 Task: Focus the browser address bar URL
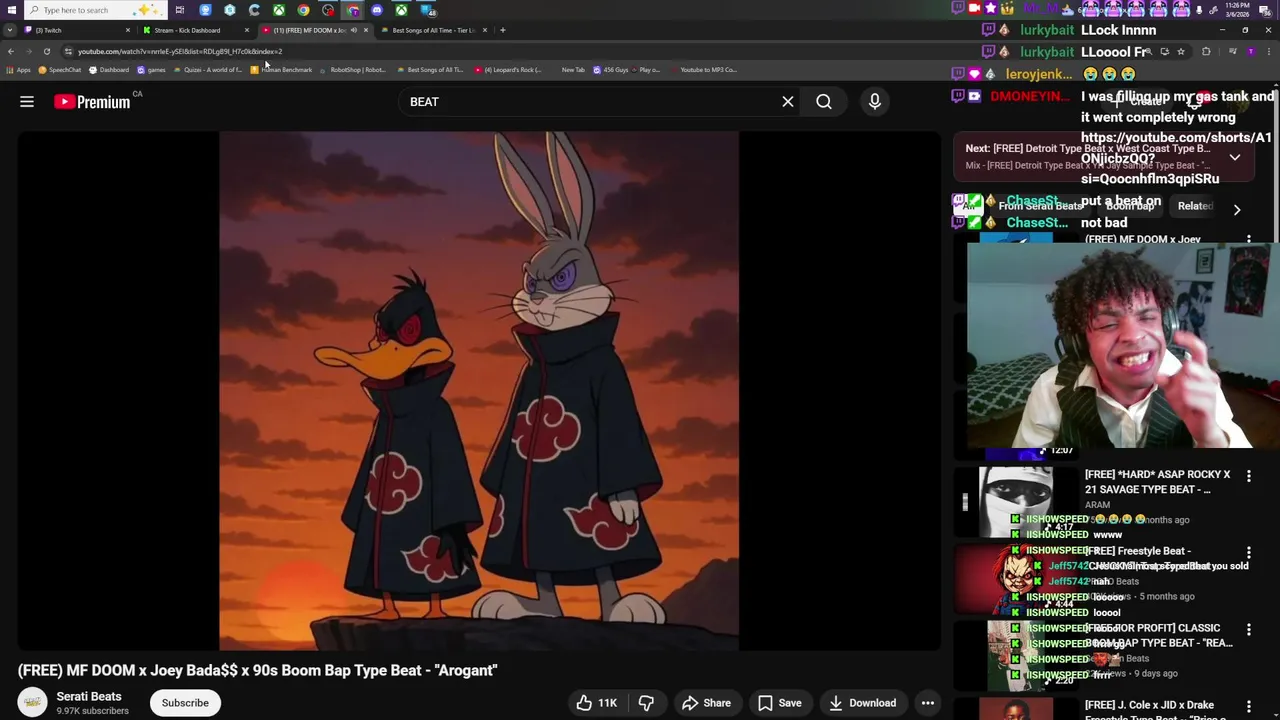(180, 51)
